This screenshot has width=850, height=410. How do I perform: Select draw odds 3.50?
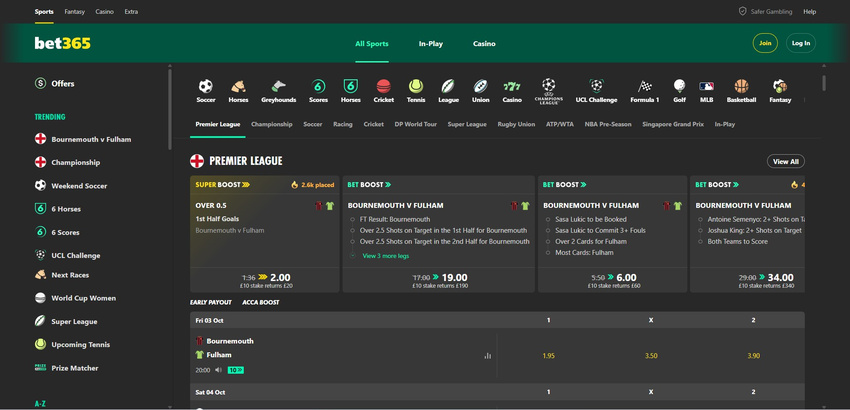651,356
